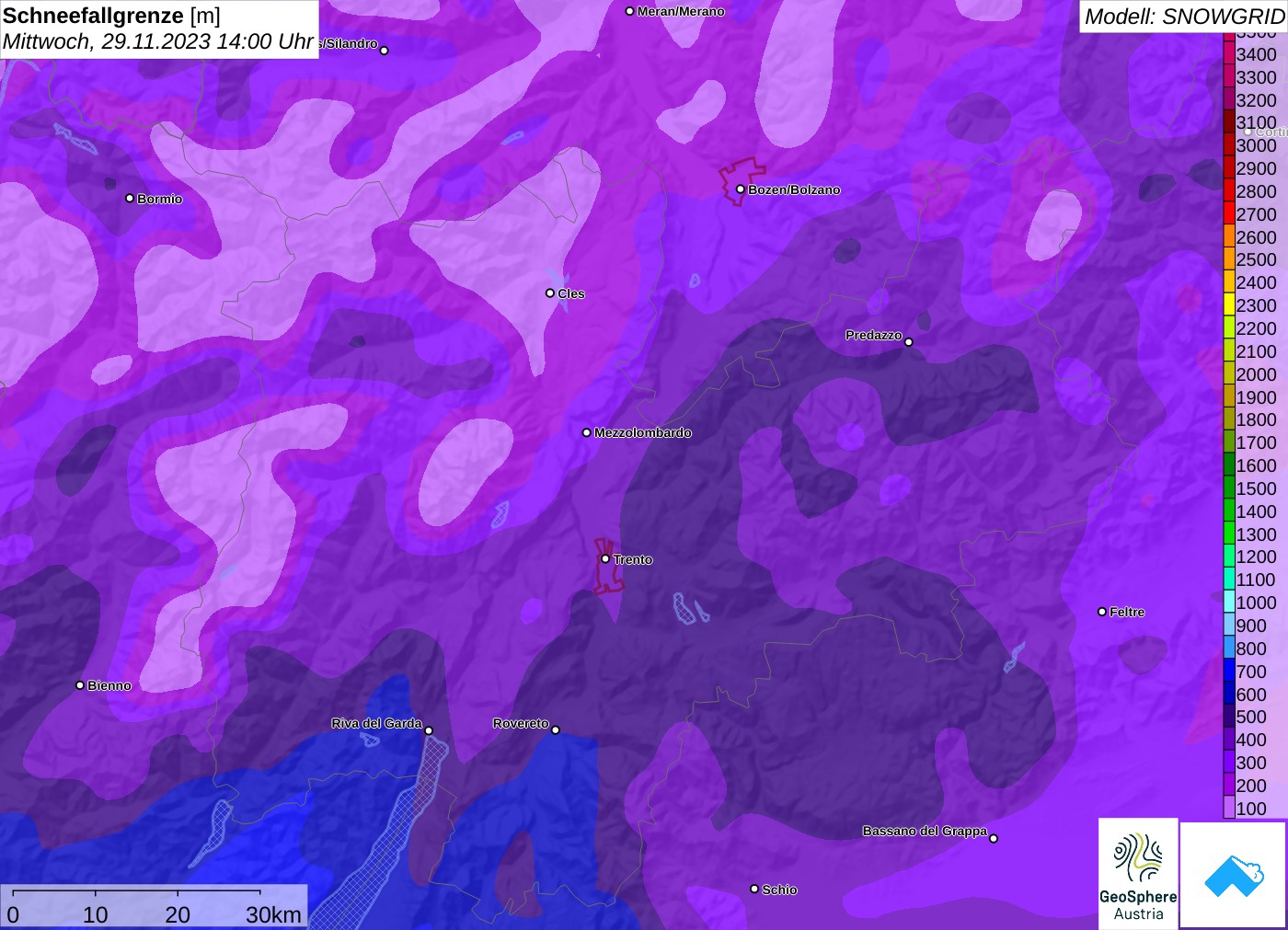Select the Schio town marker
This screenshot has width=1288, height=930.
click(754, 889)
